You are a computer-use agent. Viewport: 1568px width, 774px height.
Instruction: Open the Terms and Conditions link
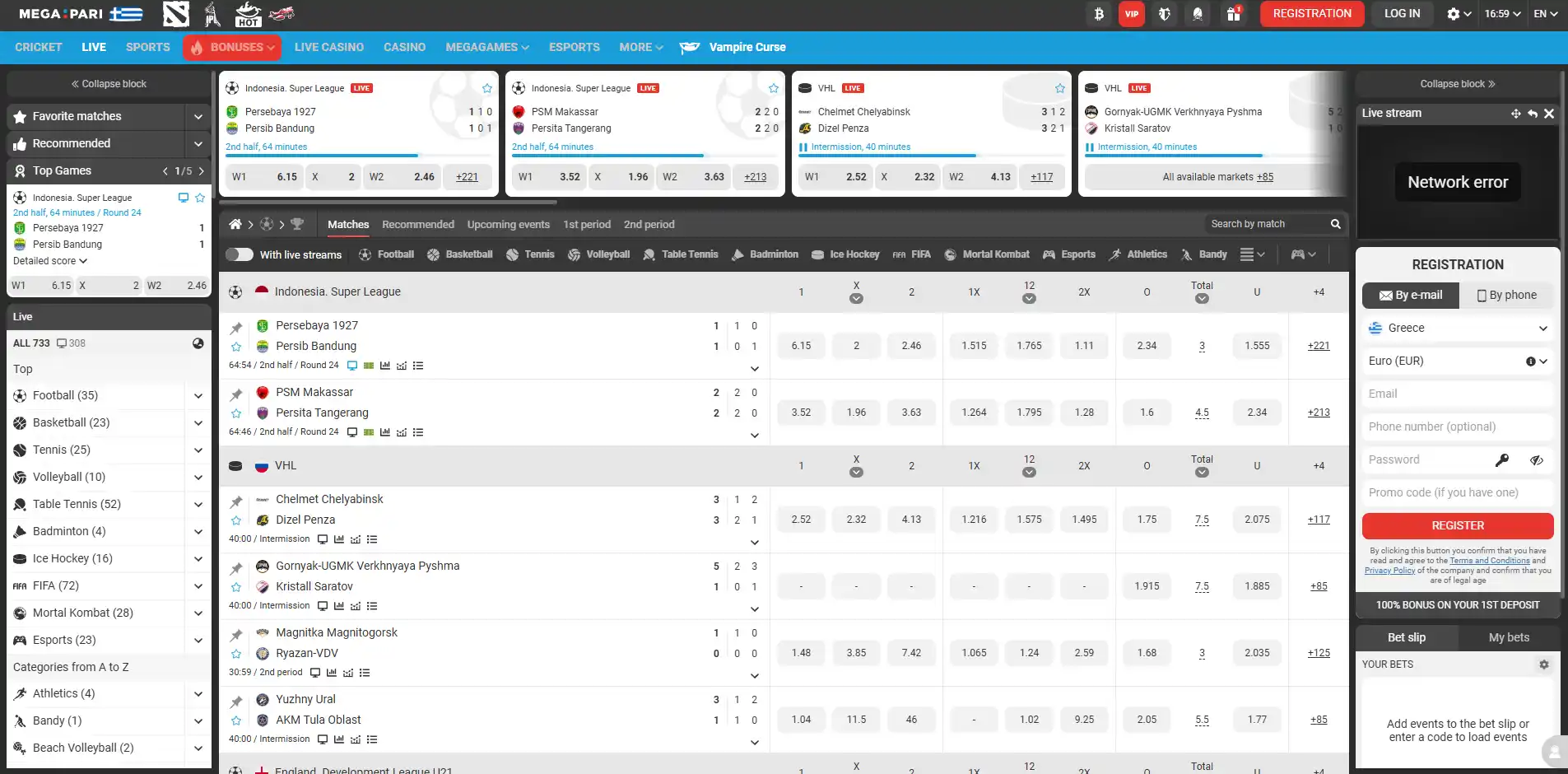pos(1490,561)
